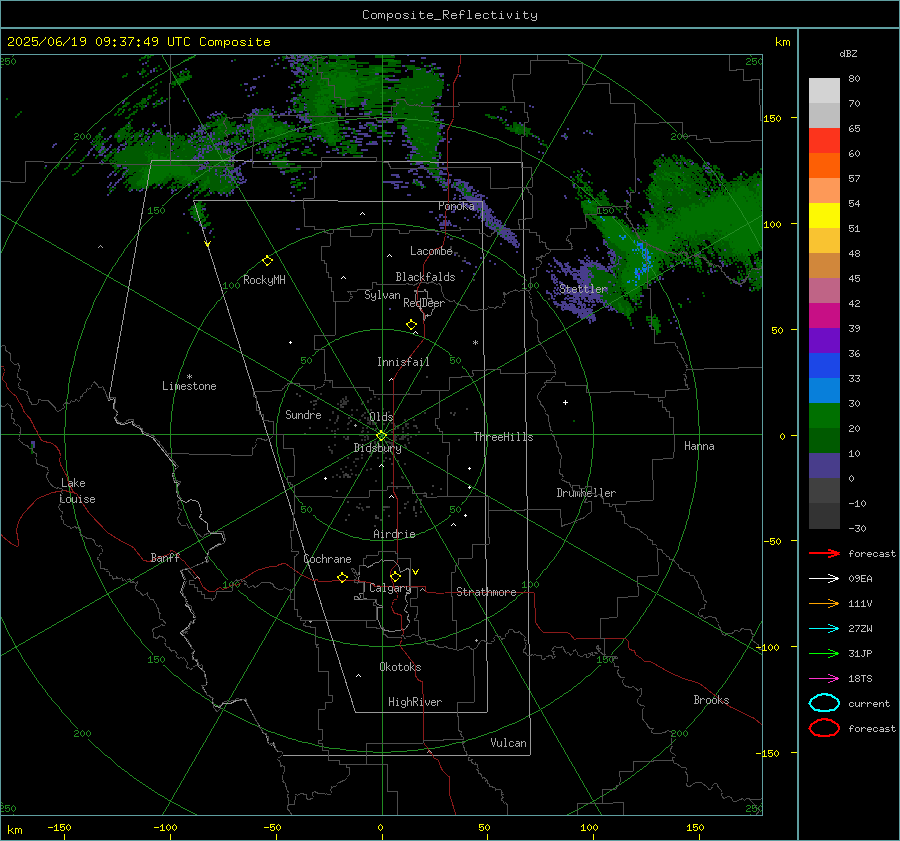
Task: Select the Banff label
Action: [165, 557]
